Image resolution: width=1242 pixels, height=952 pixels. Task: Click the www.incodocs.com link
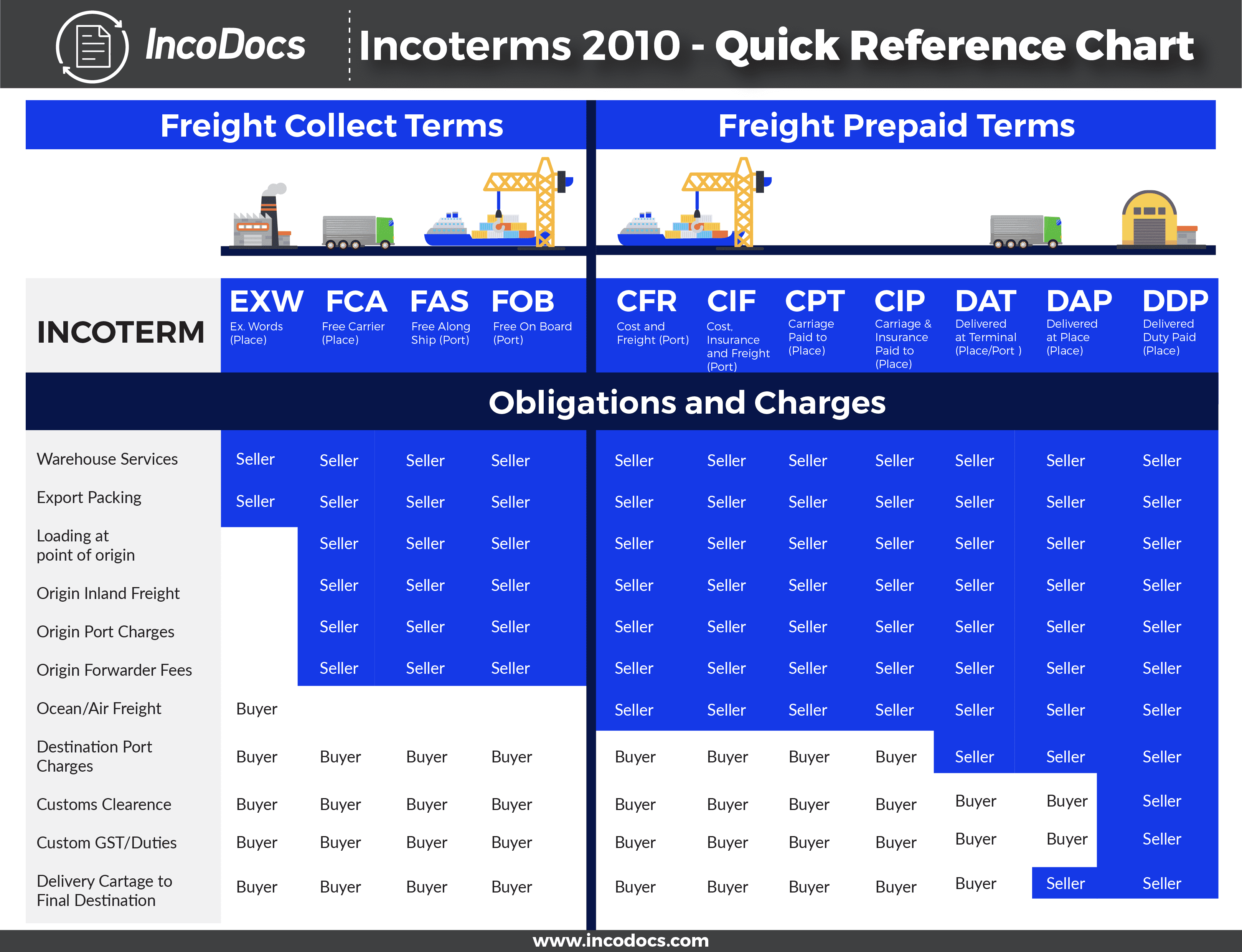pyautogui.click(x=620, y=940)
